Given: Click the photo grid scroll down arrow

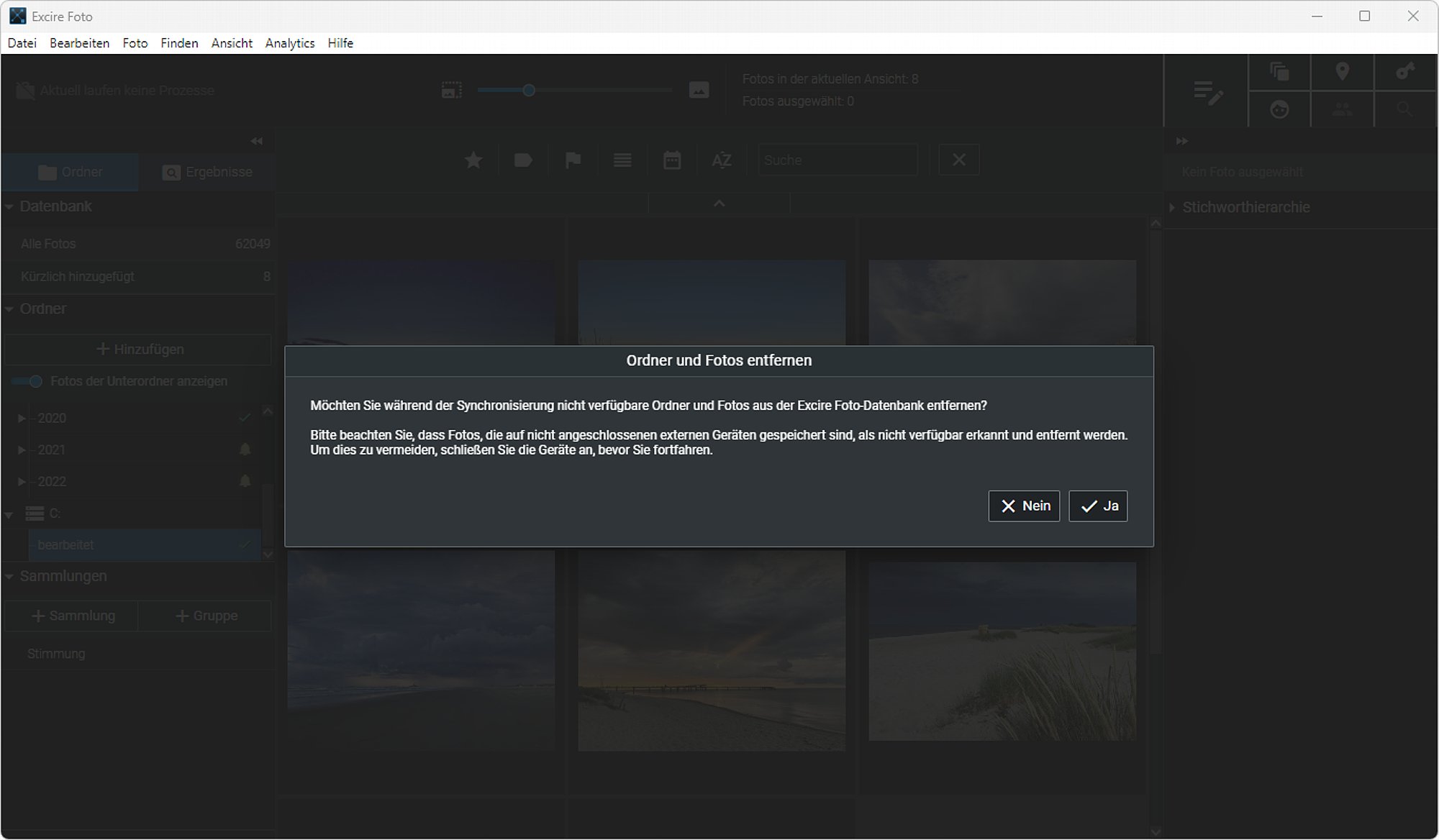Looking at the screenshot, I should tap(1156, 832).
